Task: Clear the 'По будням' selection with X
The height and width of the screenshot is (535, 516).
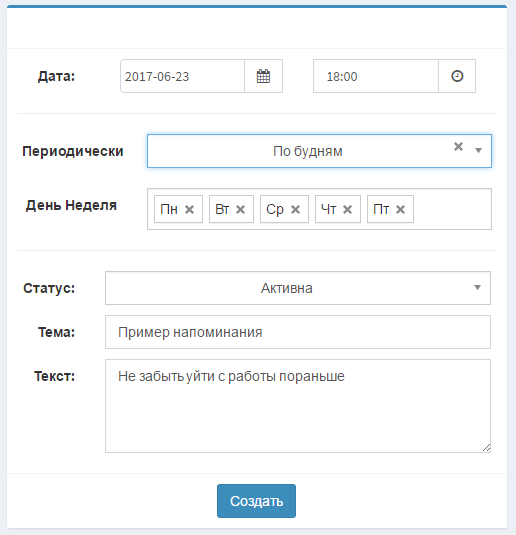Action: (458, 147)
